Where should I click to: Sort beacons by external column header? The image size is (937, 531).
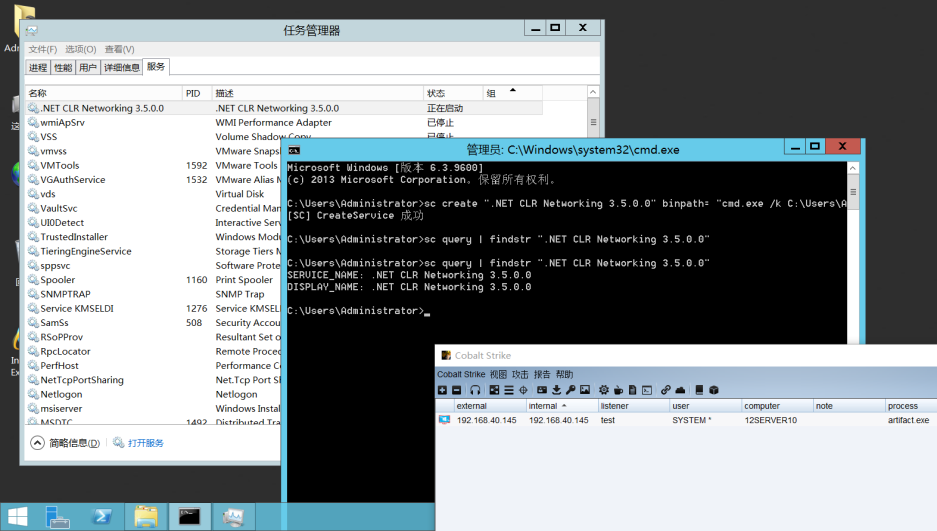tap(490, 406)
